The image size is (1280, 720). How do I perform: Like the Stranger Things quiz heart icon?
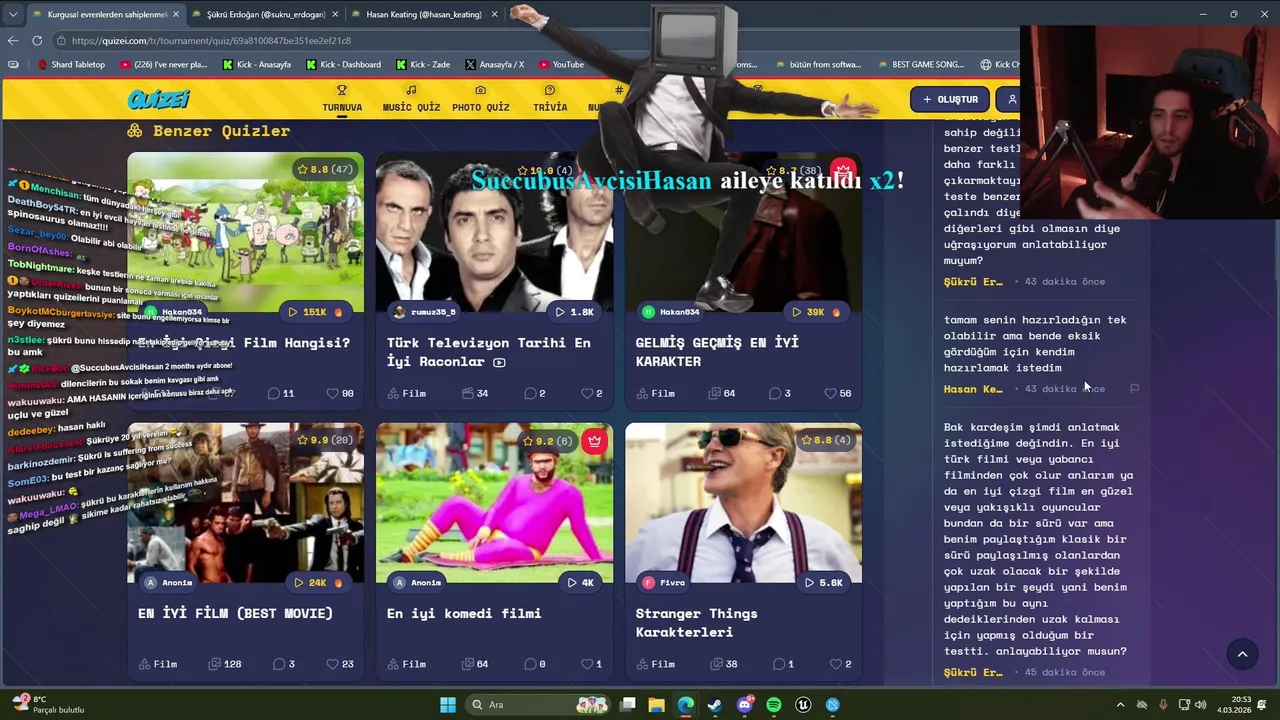836,664
